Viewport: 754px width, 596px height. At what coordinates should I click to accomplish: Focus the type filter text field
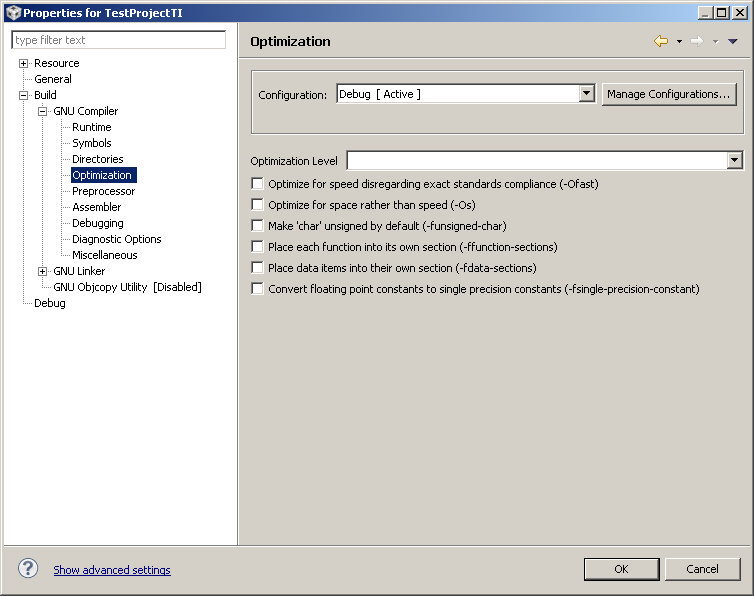[118, 40]
